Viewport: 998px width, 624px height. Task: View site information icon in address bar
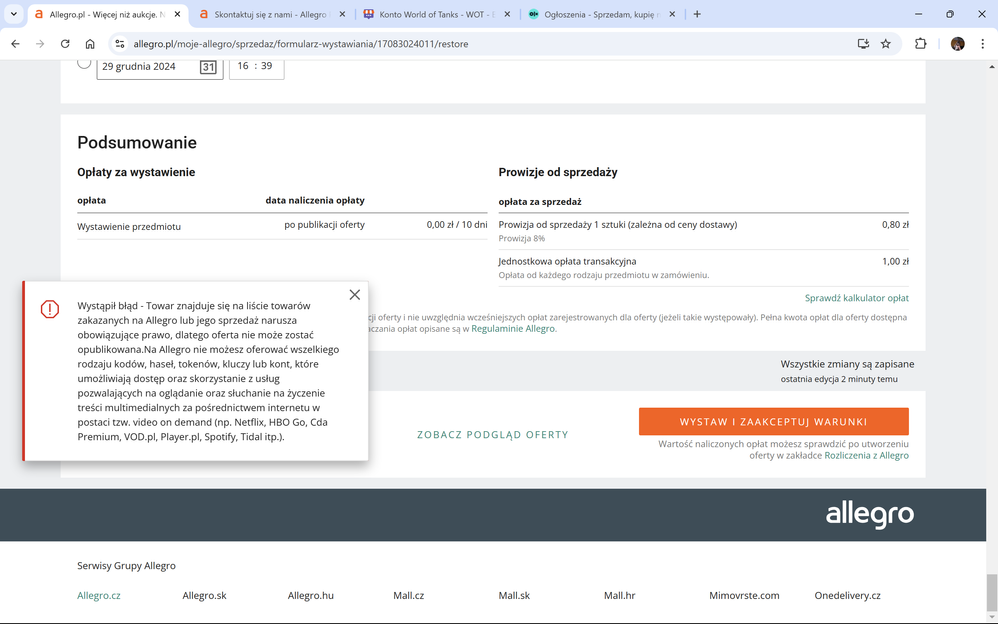pos(120,44)
